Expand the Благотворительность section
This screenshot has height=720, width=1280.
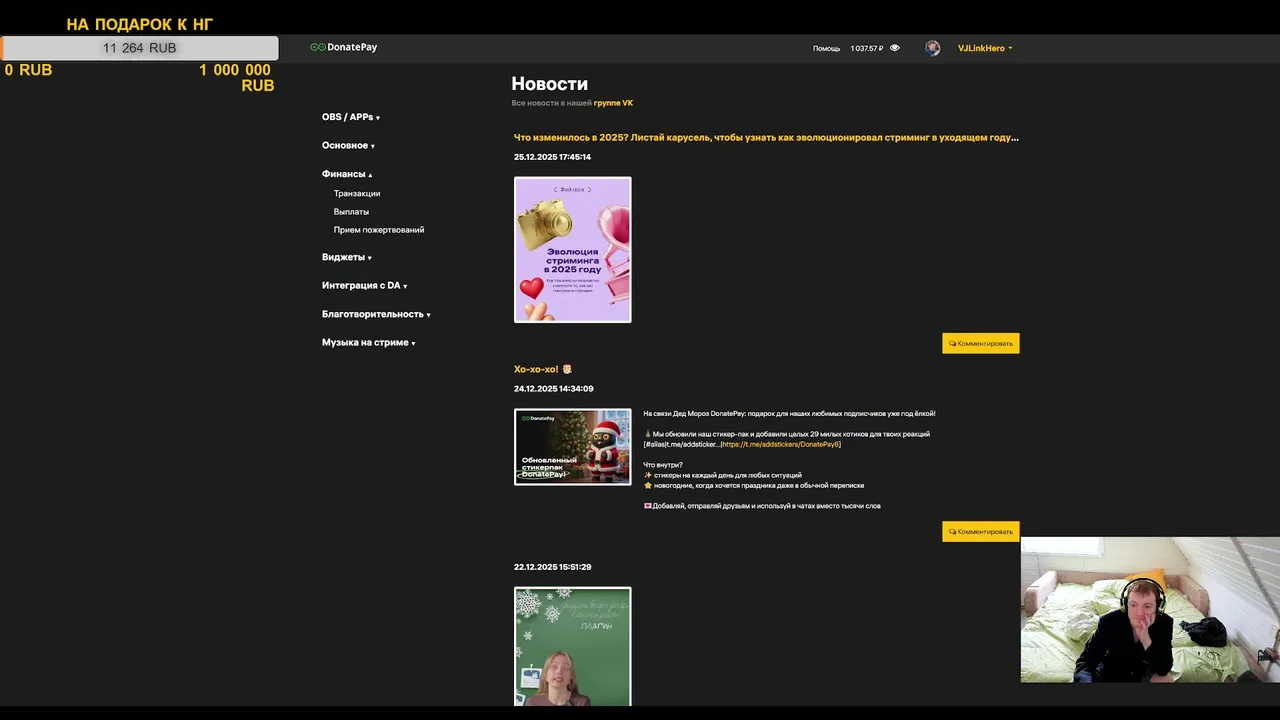tap(376, 314)
